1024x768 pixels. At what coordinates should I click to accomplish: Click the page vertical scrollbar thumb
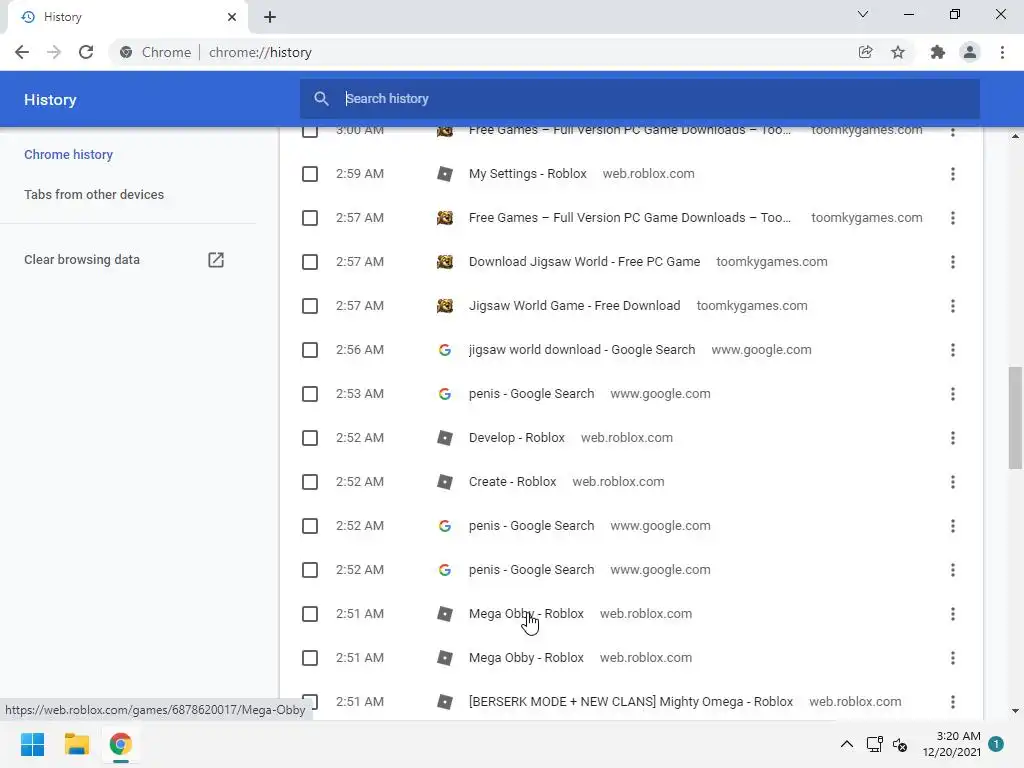[x=1015, y=418]
